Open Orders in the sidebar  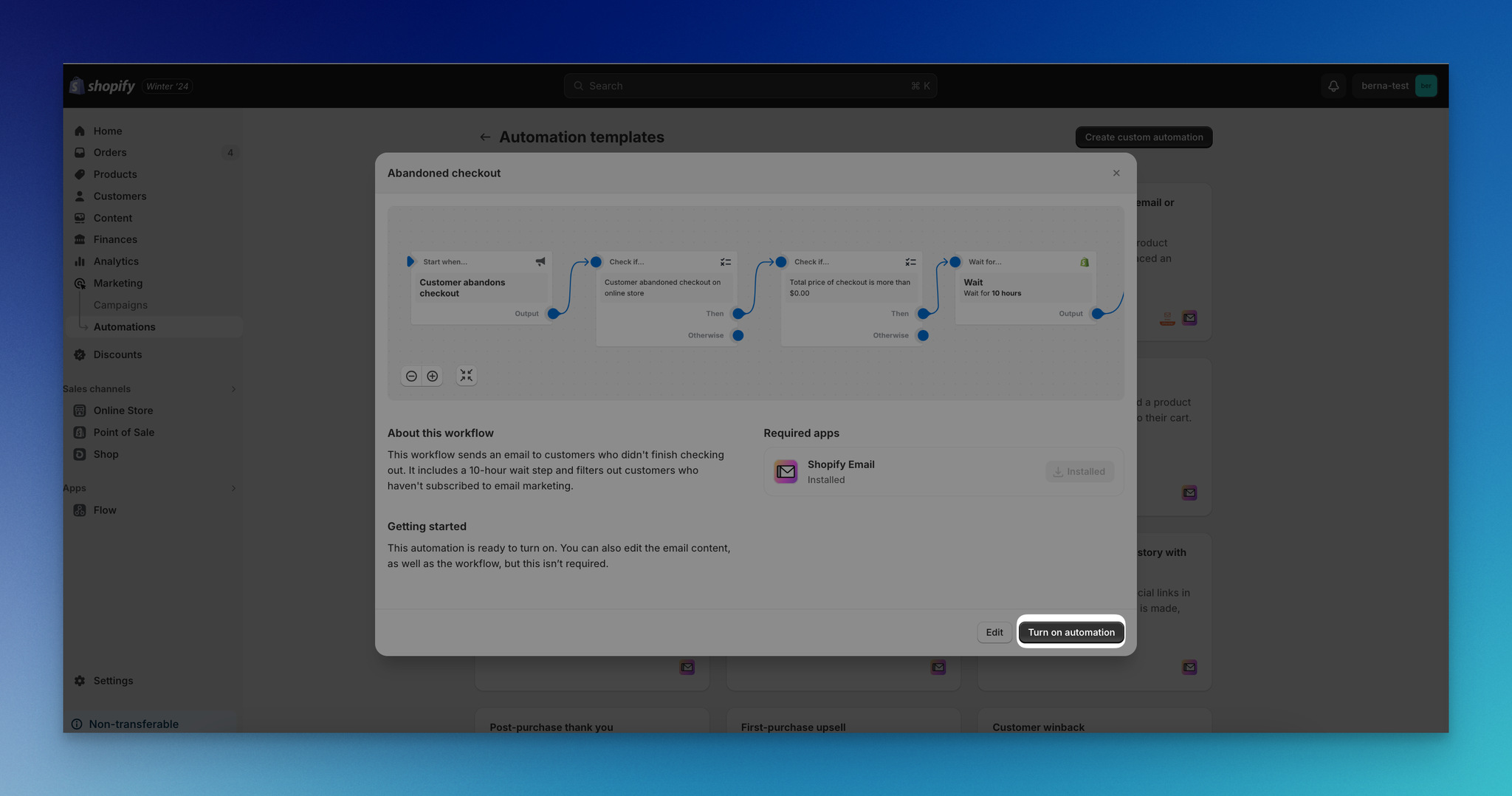coord(154,153)
